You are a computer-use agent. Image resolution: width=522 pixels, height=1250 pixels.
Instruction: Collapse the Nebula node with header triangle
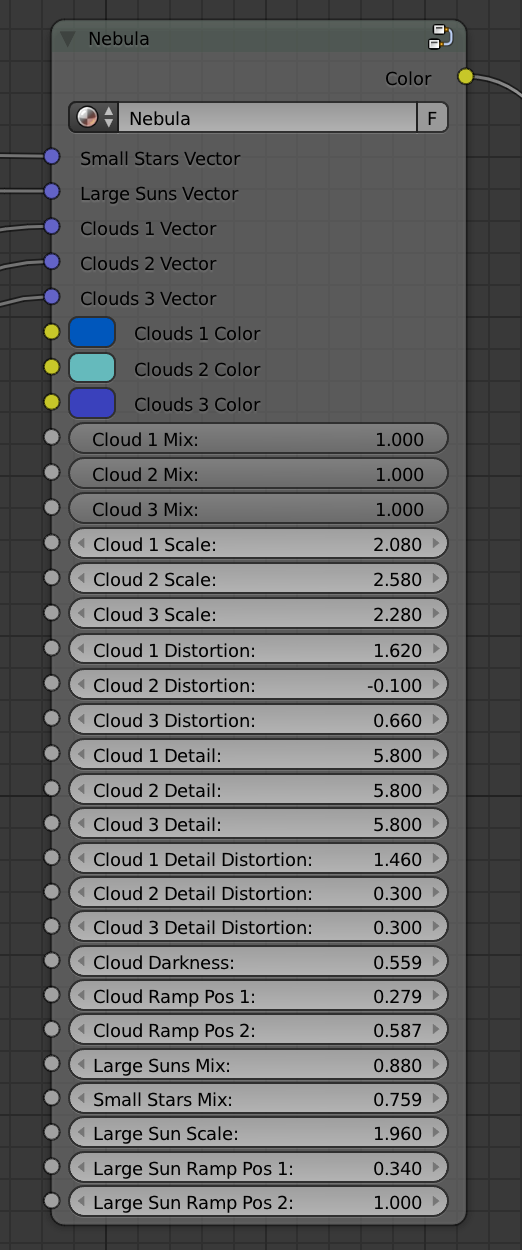[x=68, y=39]
